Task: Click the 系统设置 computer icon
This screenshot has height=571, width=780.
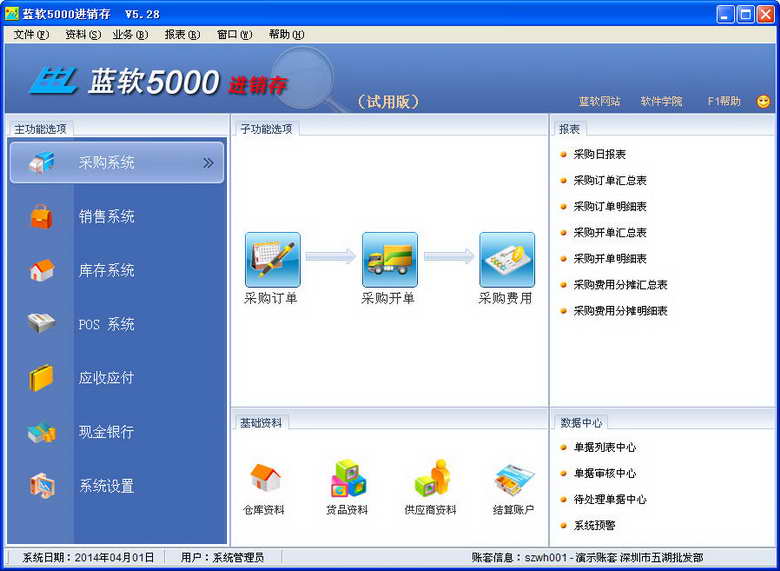Action: 42,485
